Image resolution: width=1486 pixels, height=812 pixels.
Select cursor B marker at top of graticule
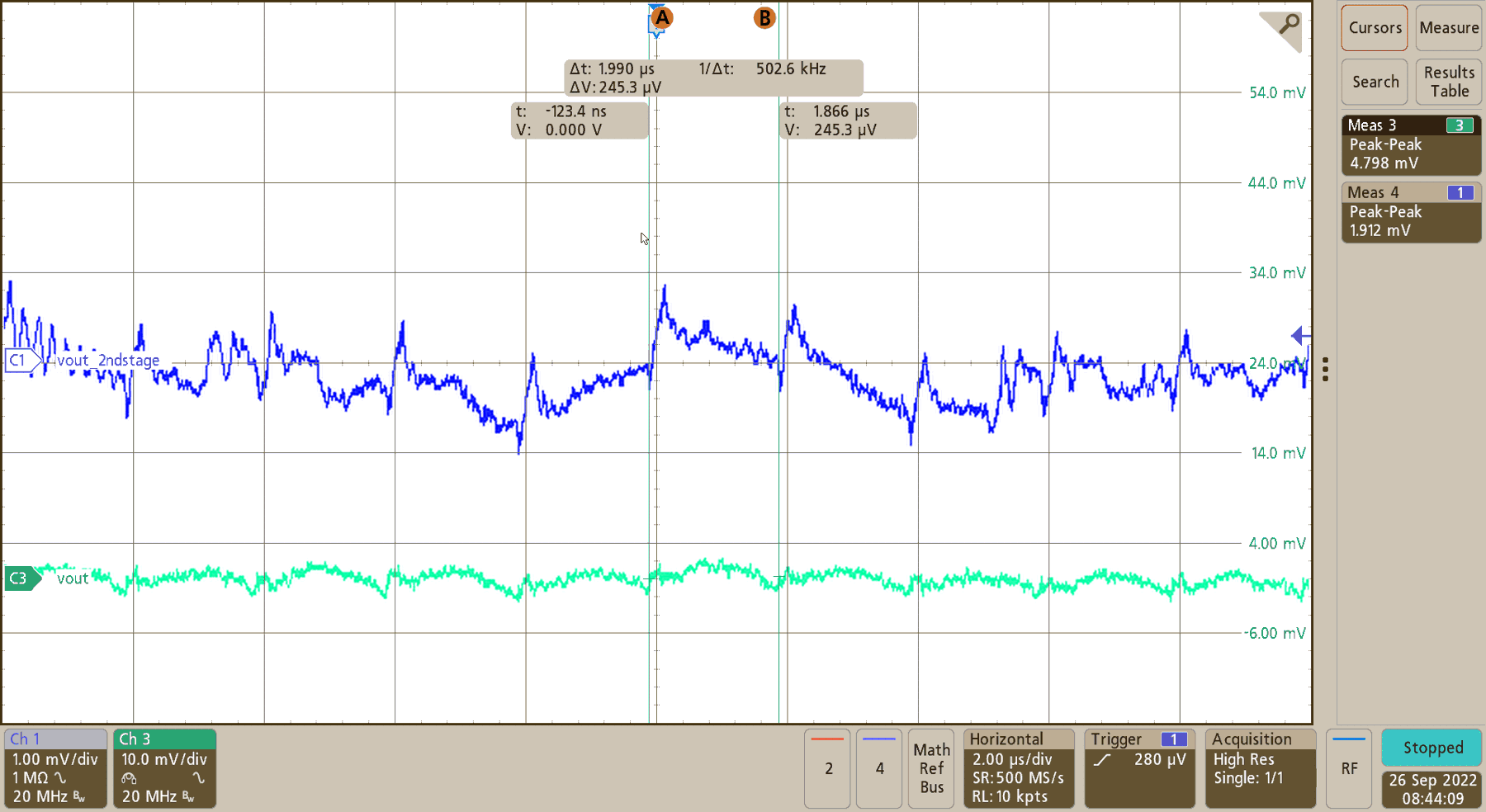click(764, 17)
